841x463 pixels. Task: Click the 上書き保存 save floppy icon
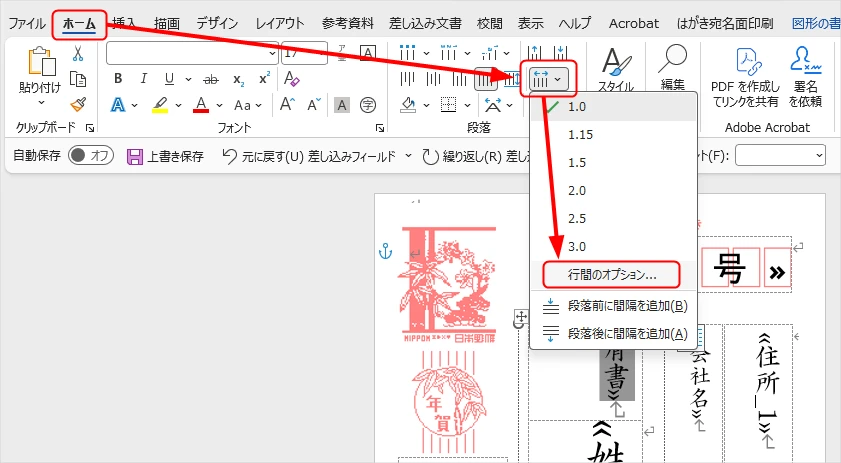click(135, 157)
